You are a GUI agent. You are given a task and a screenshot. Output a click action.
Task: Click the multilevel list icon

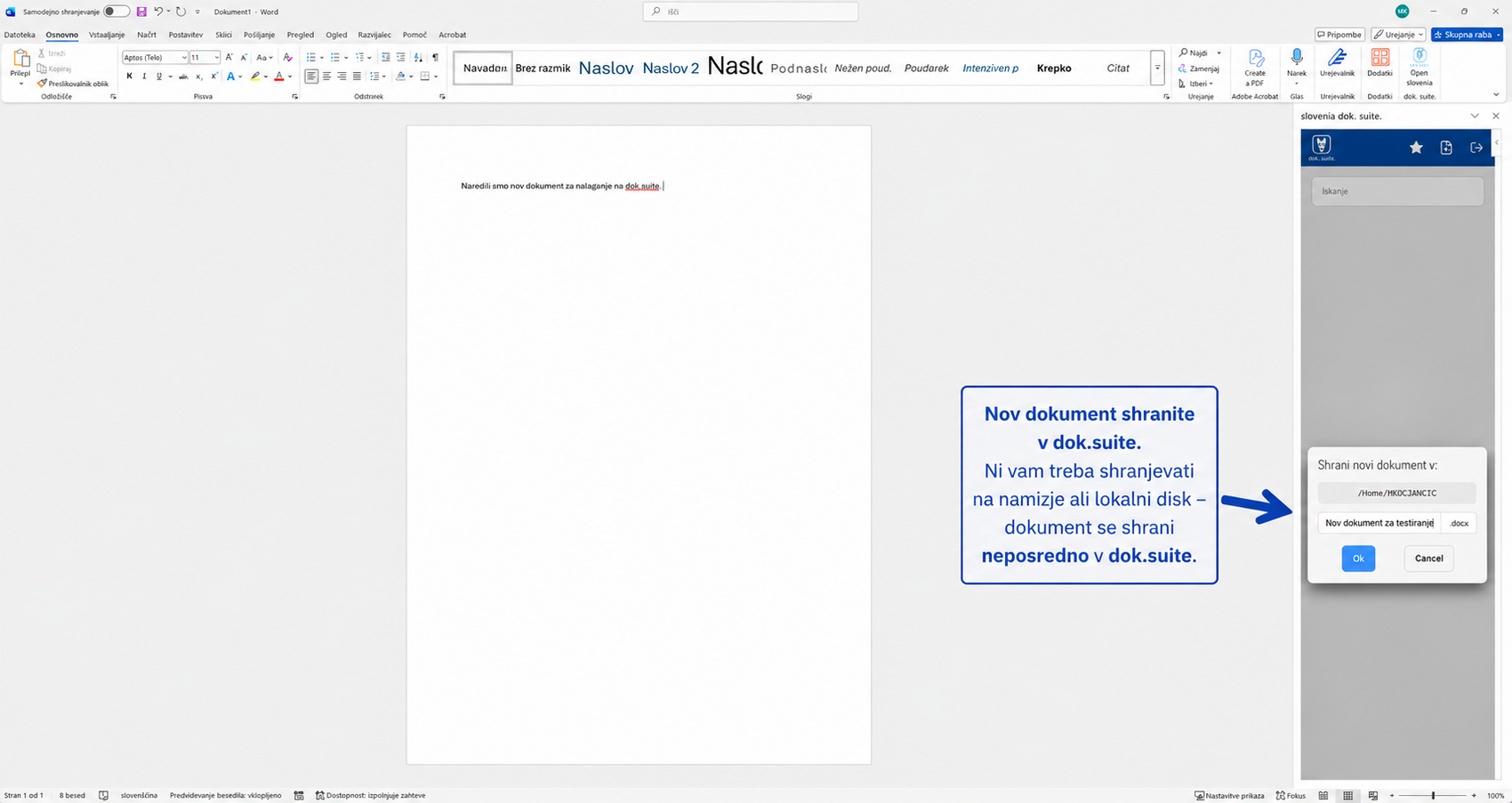tap(360, 57)
